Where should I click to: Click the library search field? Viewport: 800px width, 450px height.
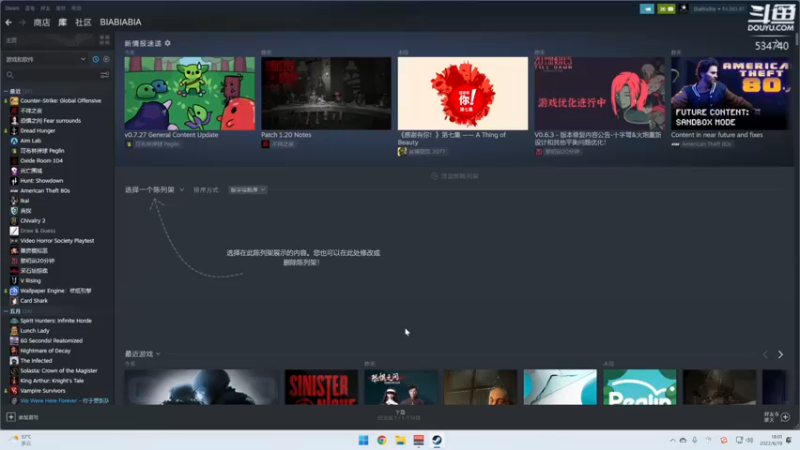pos(51,75)
